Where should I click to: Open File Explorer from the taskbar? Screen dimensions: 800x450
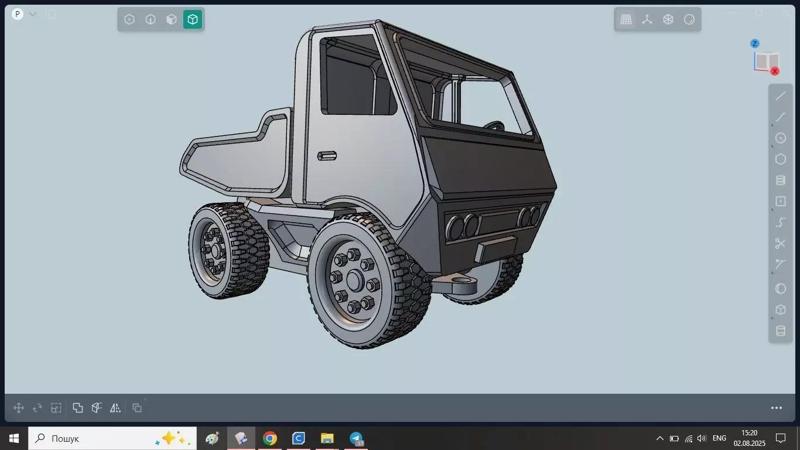[327, 438]
